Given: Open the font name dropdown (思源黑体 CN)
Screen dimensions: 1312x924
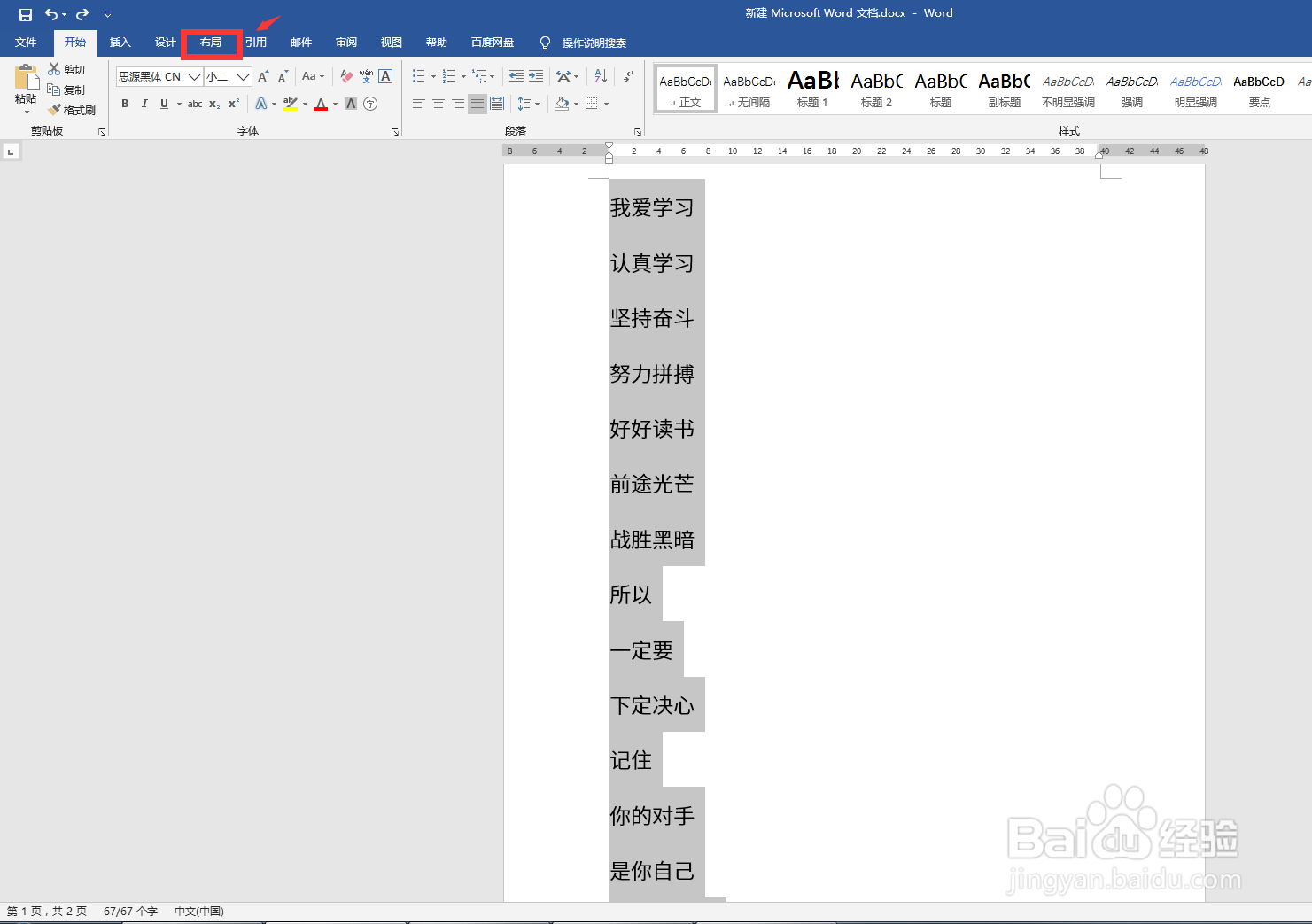Looking at the screenshot, I should (194, 76).
